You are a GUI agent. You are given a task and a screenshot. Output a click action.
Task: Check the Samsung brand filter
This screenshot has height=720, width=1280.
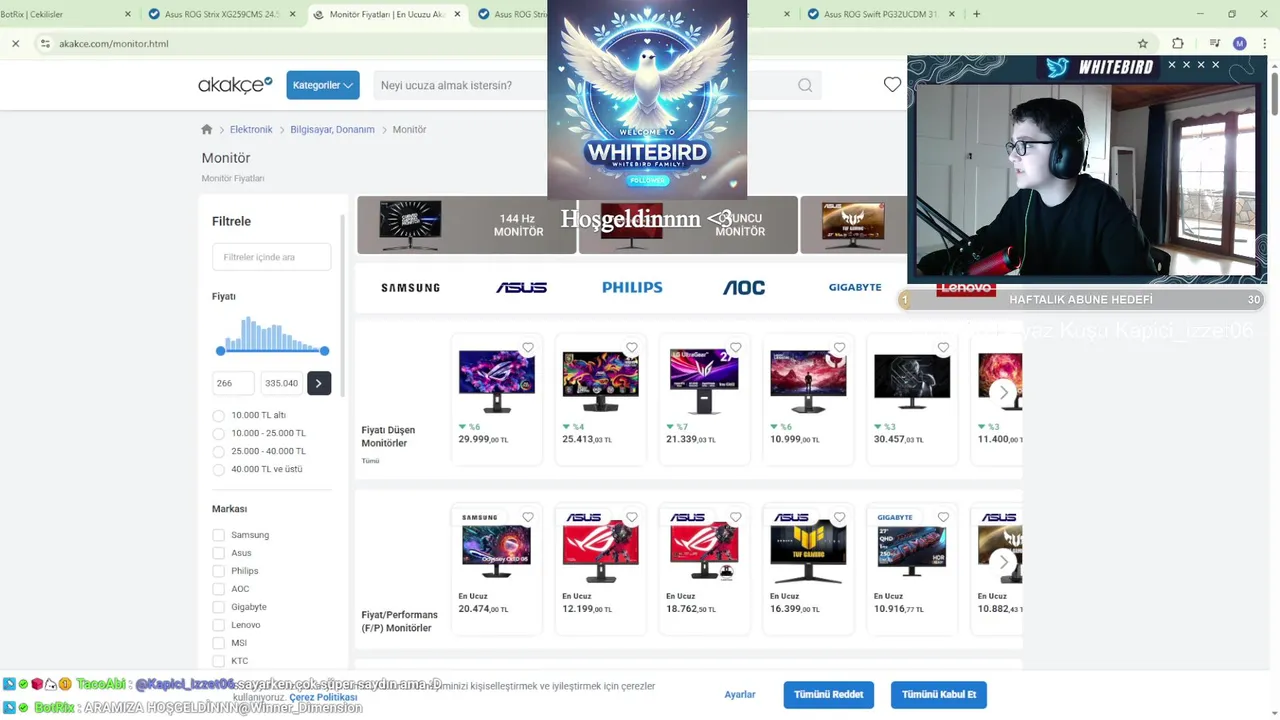[218, 535]
